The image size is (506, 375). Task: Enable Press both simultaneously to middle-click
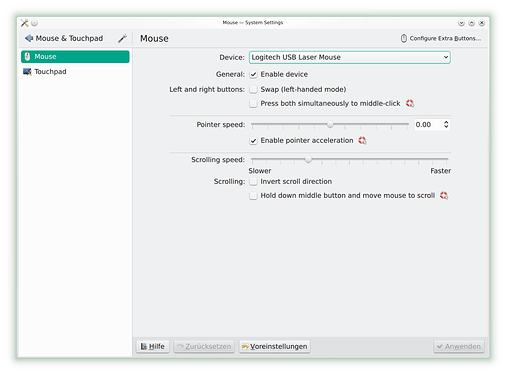tap(253, 104)
